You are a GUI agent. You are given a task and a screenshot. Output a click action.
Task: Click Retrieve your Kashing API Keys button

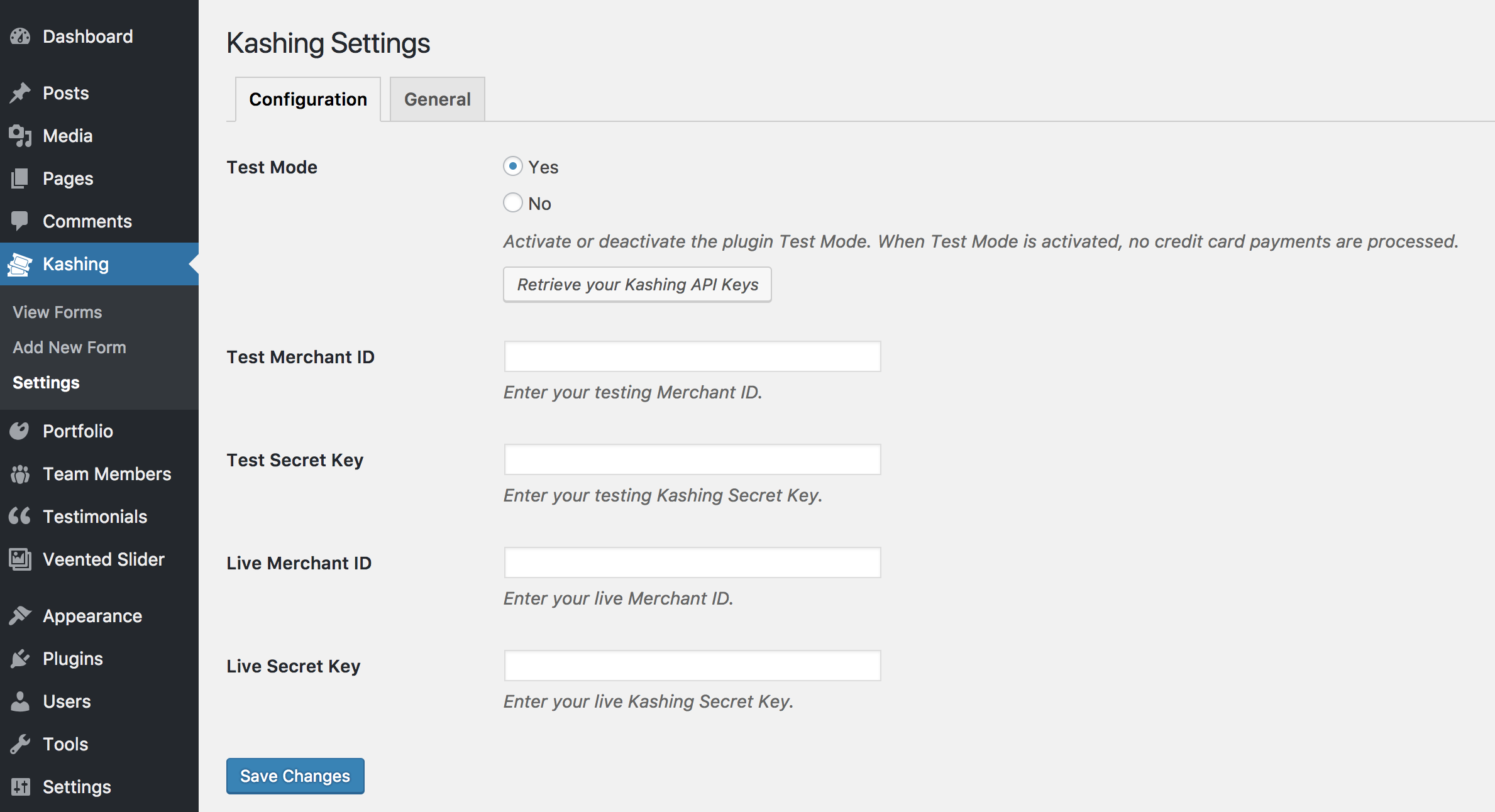(x=637, y=285)
